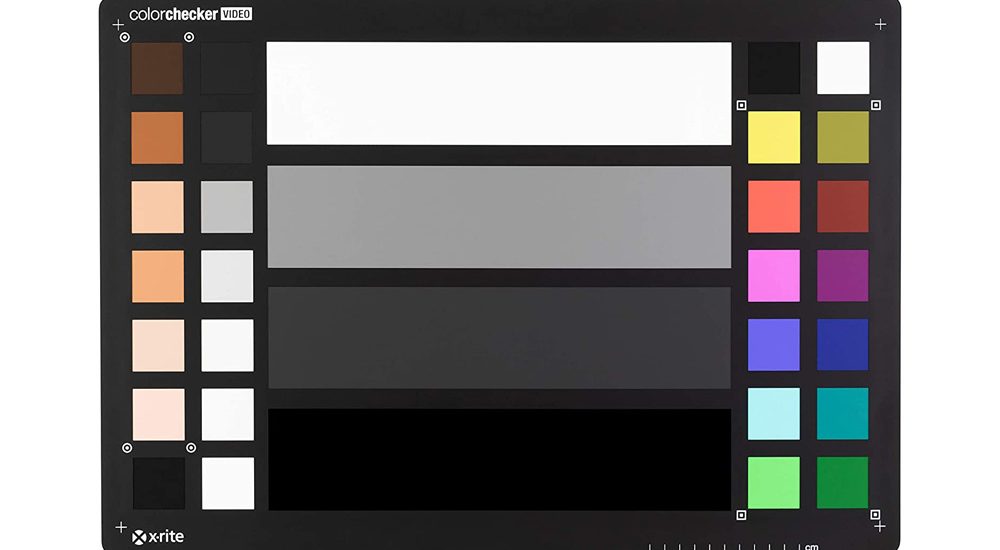1000x550 pixels.
Task: Choose the deep purple color patch
Action: pyautogui.click(x=842, y=276)
